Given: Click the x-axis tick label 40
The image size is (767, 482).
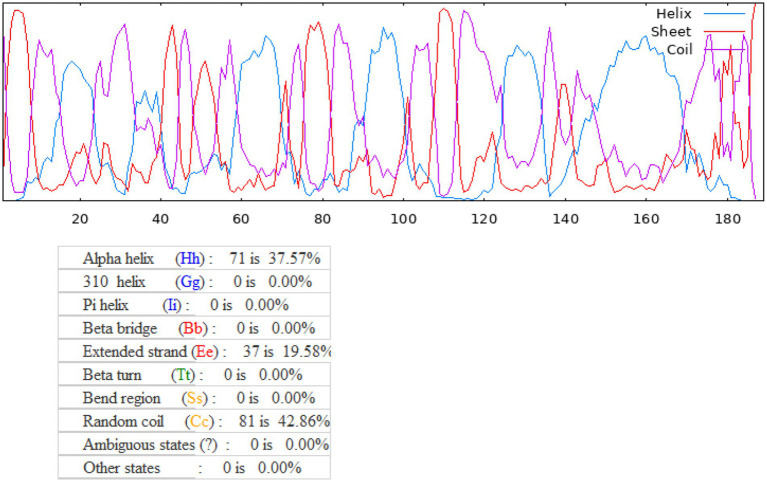Looking at the screenshot, I should point(160,218).
